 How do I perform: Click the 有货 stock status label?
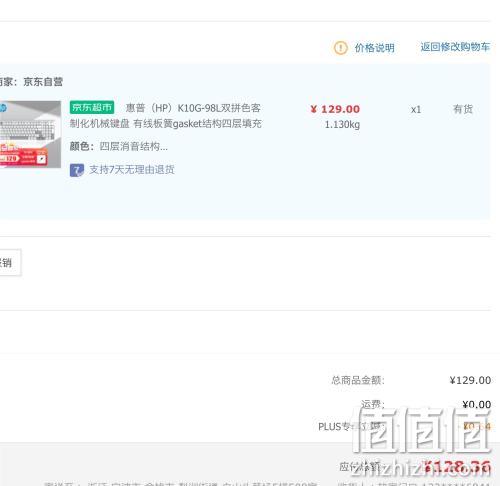tap(463, 109)
